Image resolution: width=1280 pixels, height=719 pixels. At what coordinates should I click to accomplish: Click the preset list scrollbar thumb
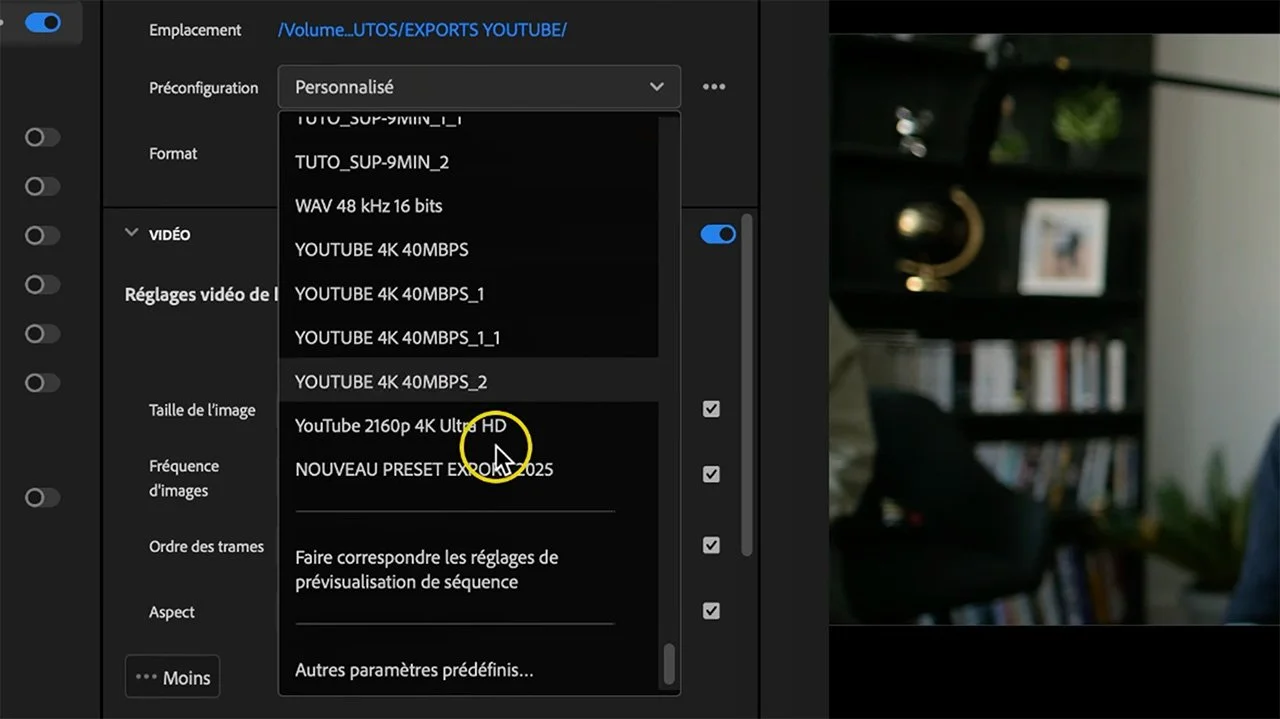coord(669,664)
